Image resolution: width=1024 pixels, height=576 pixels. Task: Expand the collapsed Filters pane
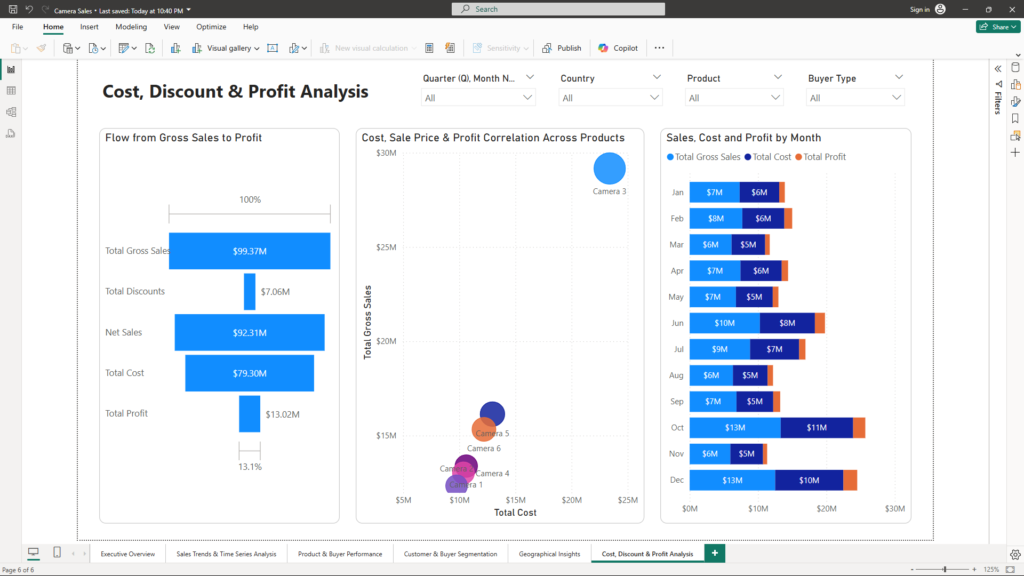[998, 68]
